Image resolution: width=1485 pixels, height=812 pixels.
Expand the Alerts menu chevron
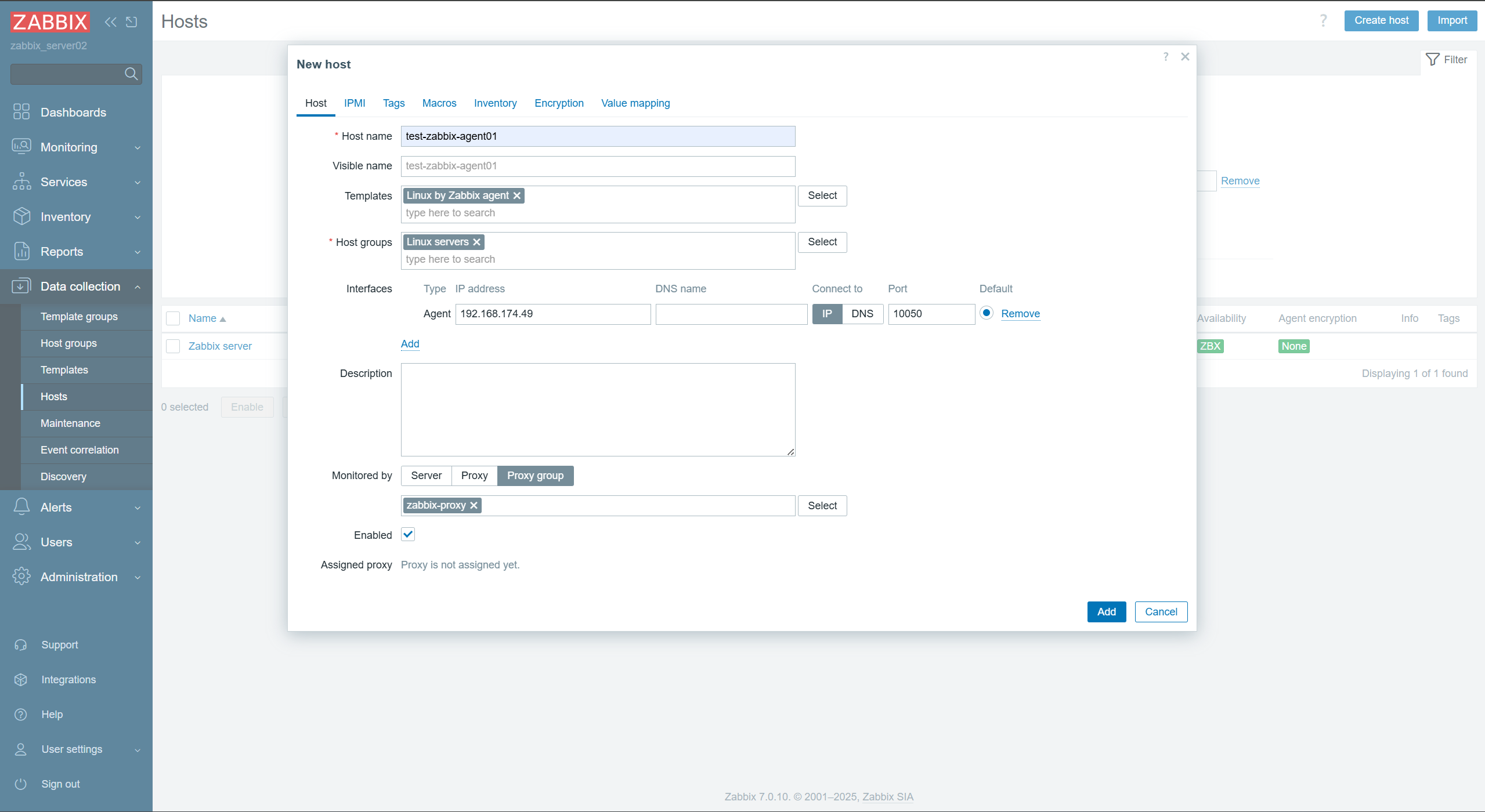click(138, 508)
